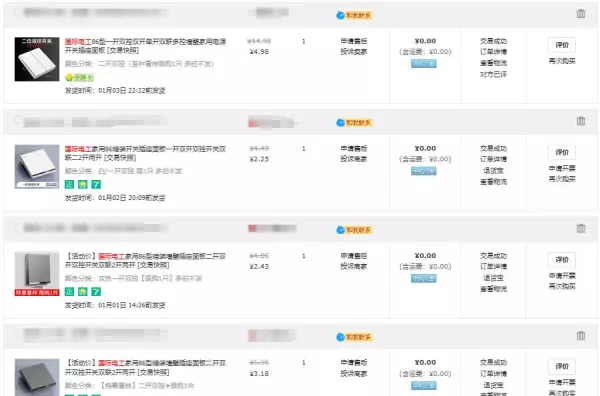Click 投诉卖家 for the ¥4.98 item
Image resolution: width=600 pixels, height=396 pixels.
(x=354, y=52)
